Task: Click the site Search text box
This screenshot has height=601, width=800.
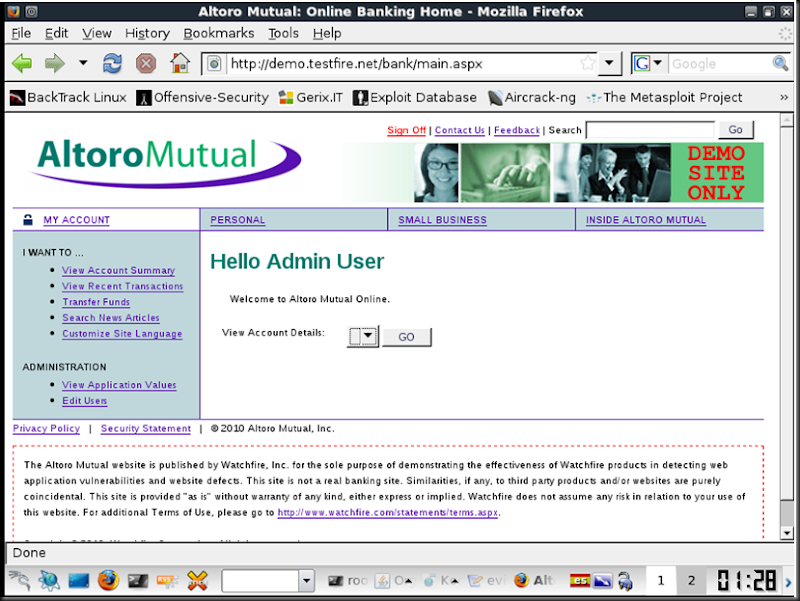Action: click(x=651, y=130)
